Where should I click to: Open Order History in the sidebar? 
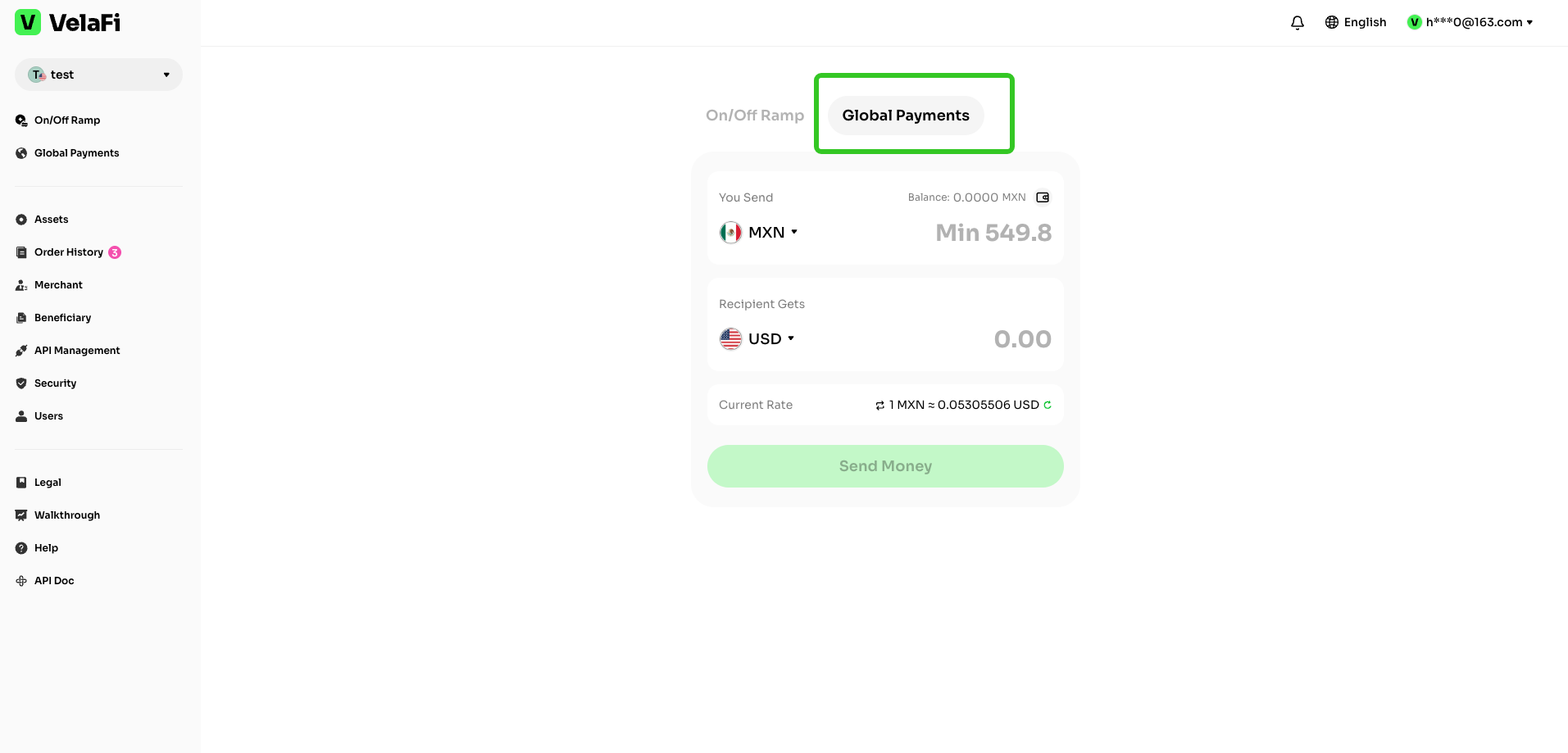coord(69,252)
